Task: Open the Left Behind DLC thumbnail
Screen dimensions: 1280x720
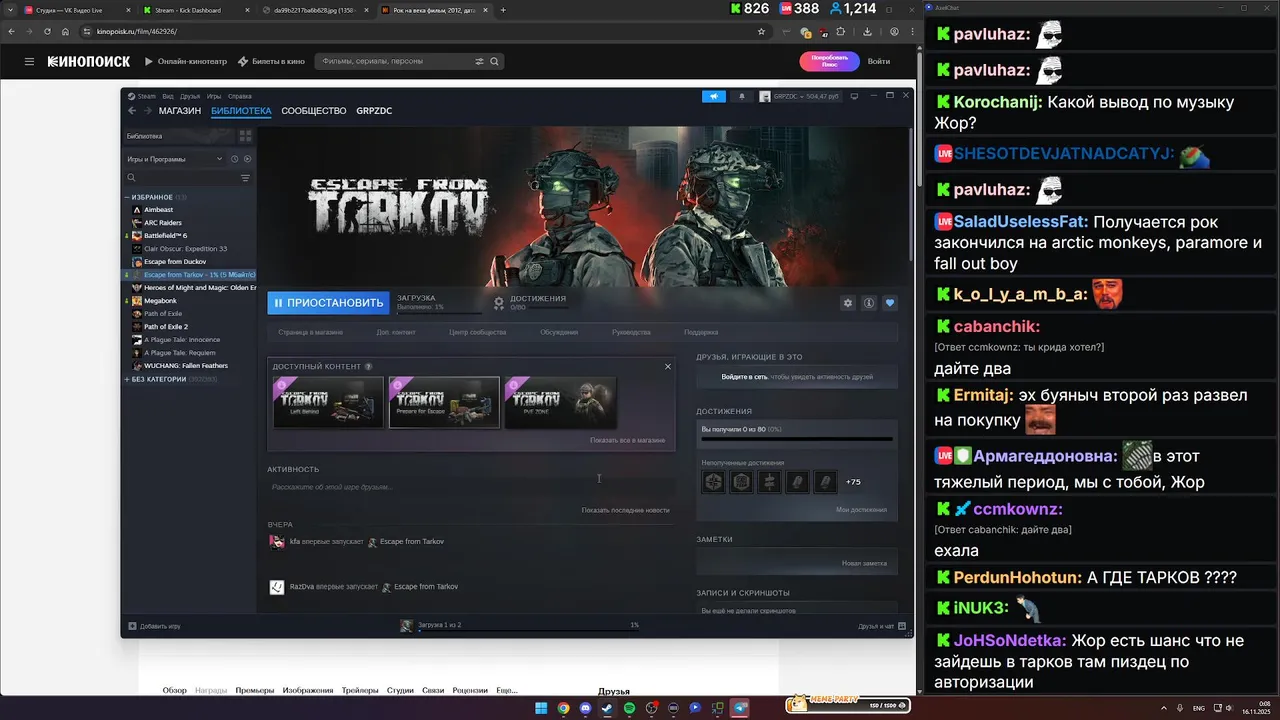Action: (328, 402)
